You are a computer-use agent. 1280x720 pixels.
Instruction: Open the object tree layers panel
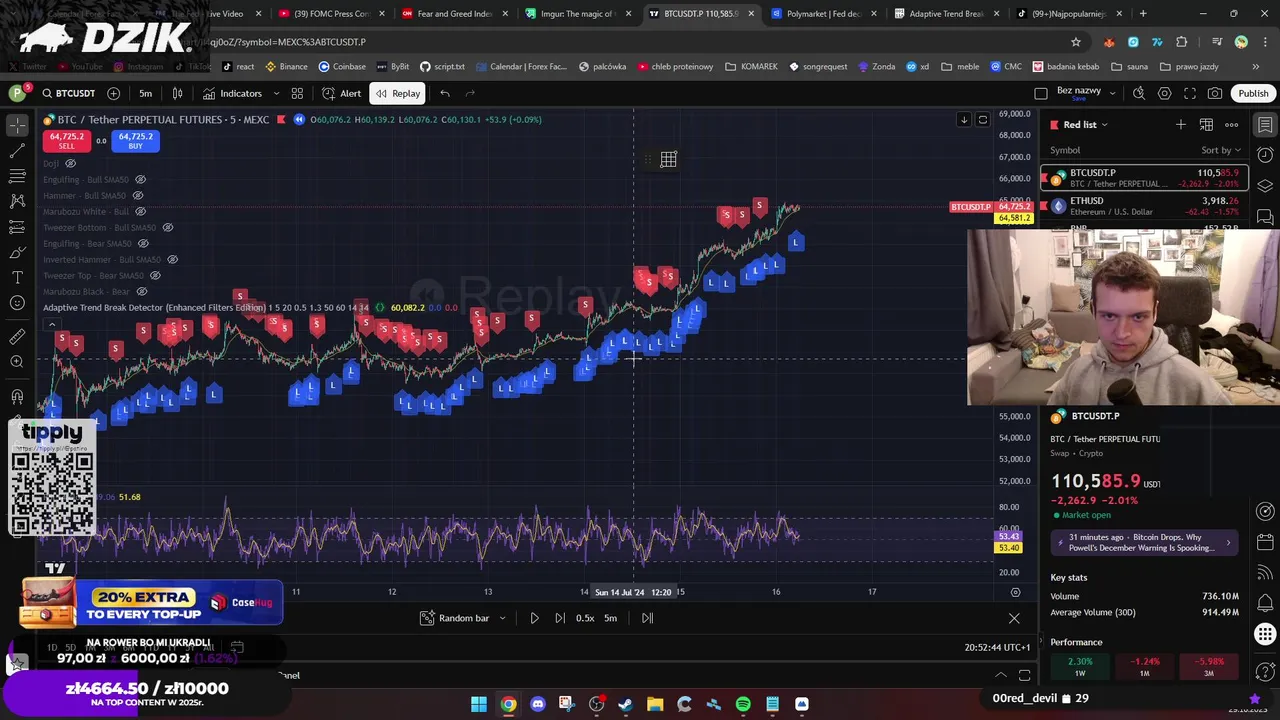coord(1265,186)
